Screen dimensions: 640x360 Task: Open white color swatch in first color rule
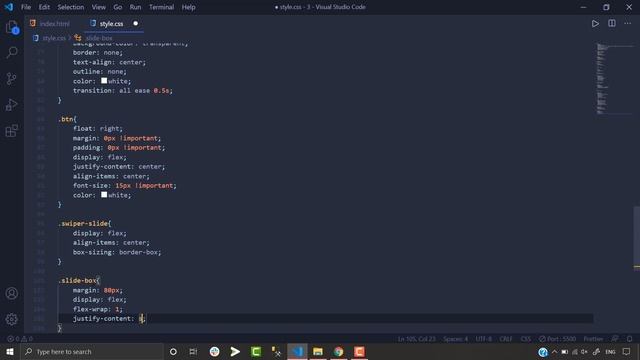104,81
